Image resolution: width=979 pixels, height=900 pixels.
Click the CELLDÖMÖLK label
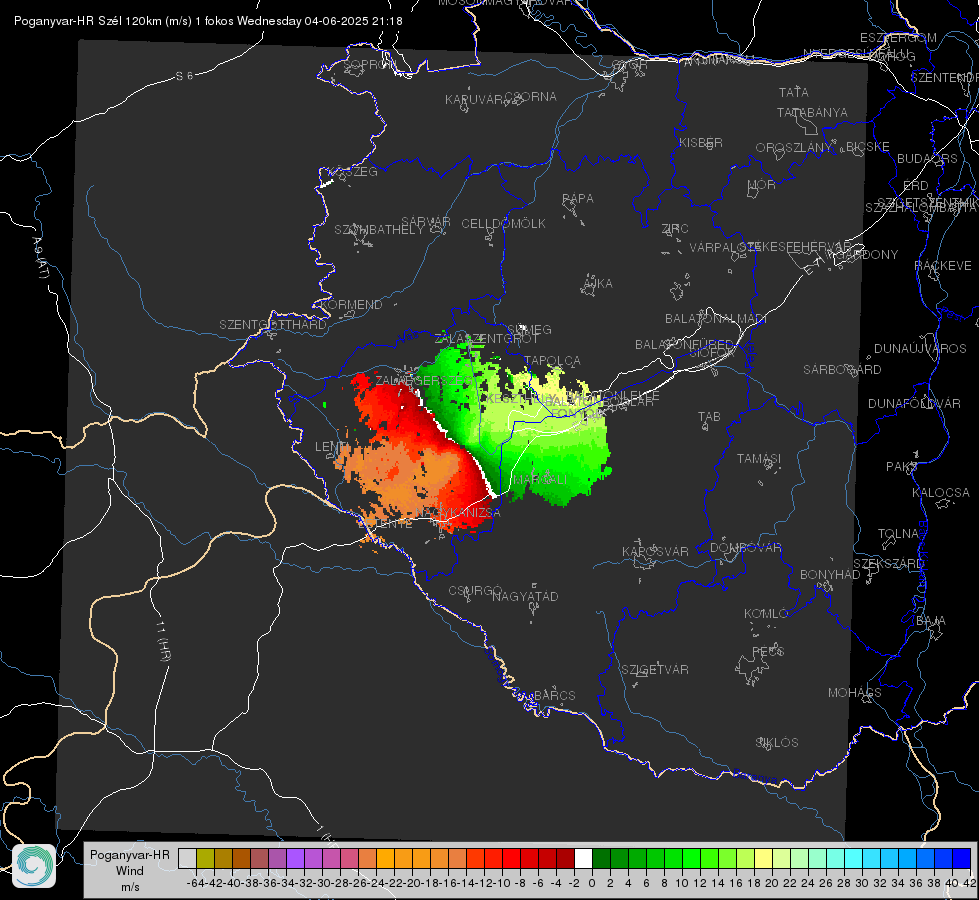(503, 224)
